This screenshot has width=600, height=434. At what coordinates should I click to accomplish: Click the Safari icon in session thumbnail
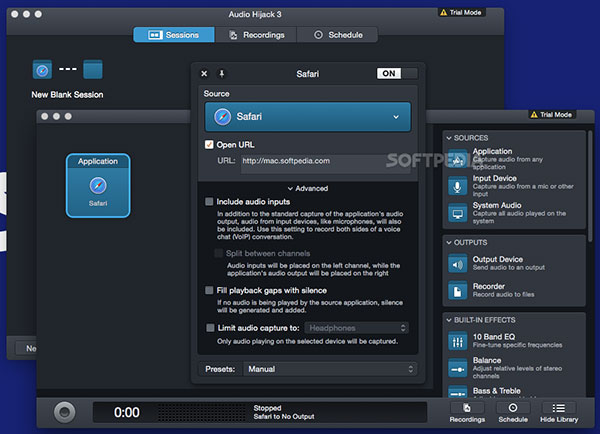(42, 70)
